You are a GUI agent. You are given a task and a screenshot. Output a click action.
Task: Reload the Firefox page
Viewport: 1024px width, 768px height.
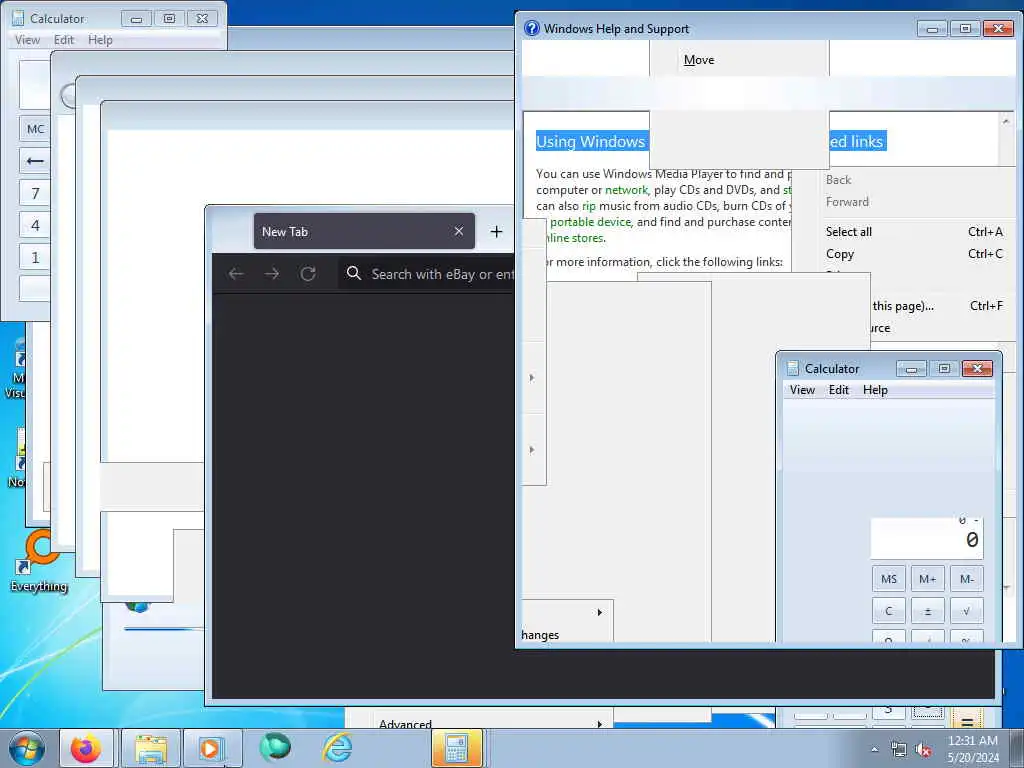pos(308,274)
